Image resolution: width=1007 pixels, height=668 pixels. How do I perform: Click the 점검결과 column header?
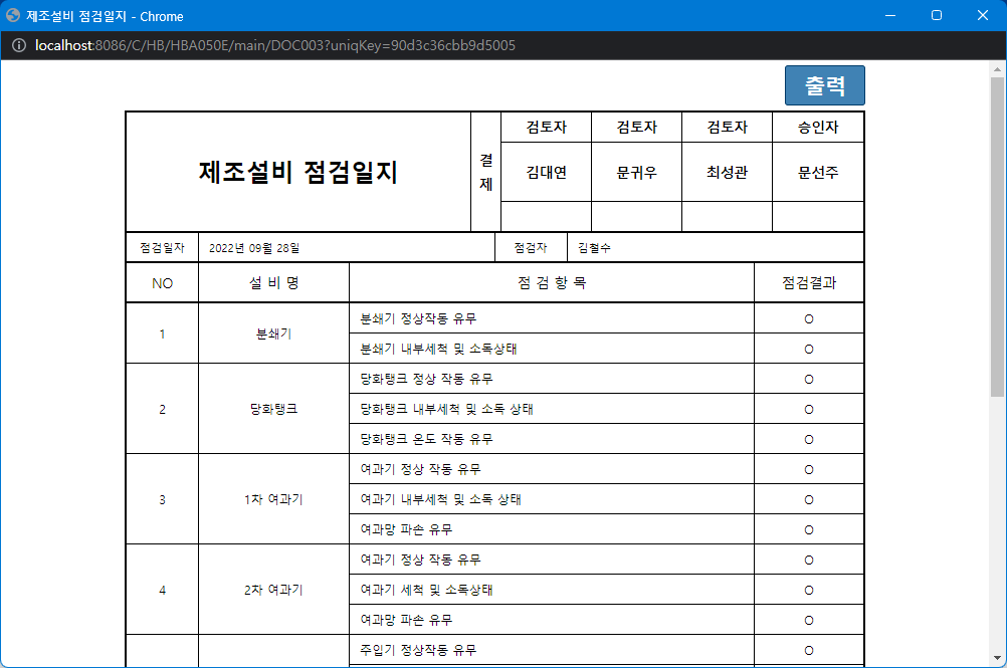click(809, 283)
